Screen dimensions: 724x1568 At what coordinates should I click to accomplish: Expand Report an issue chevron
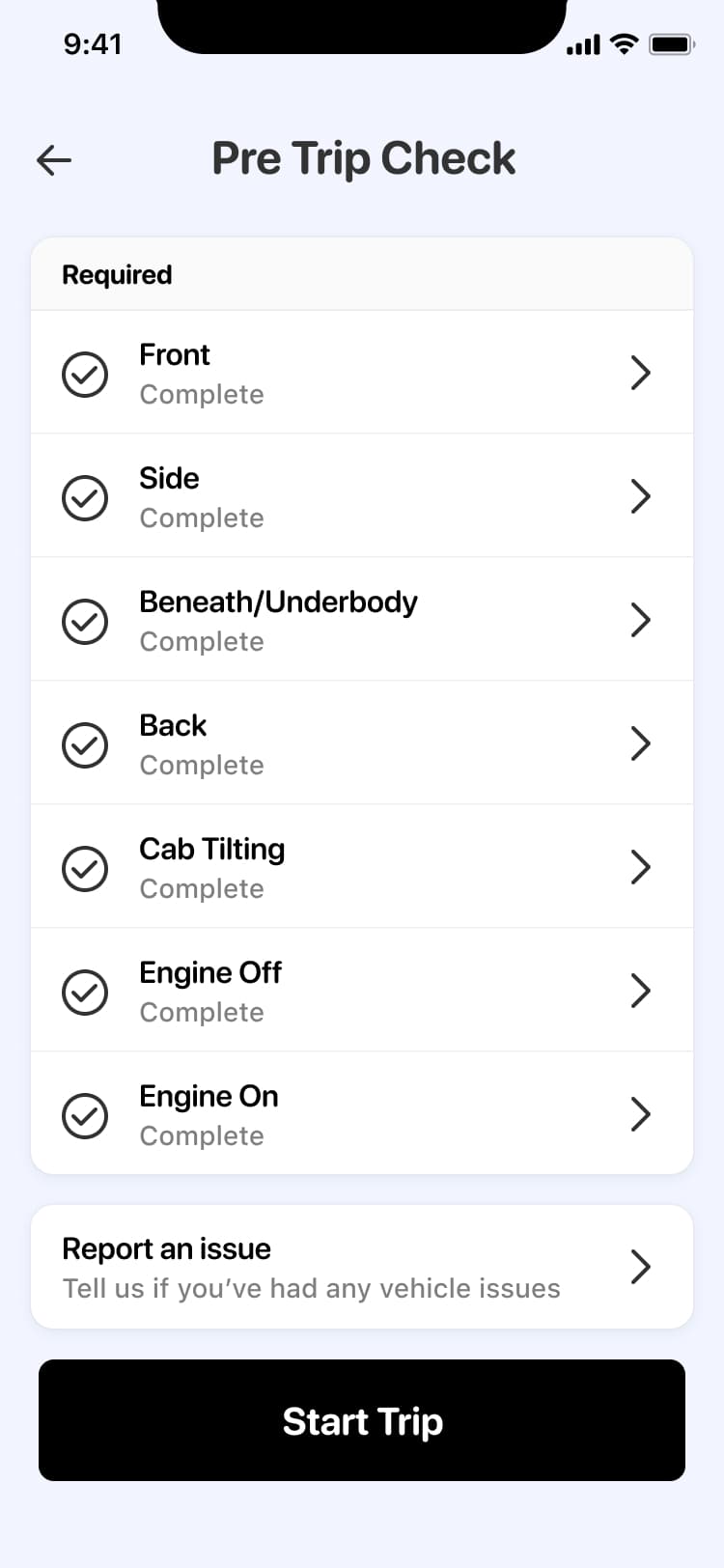point(641,1267)
